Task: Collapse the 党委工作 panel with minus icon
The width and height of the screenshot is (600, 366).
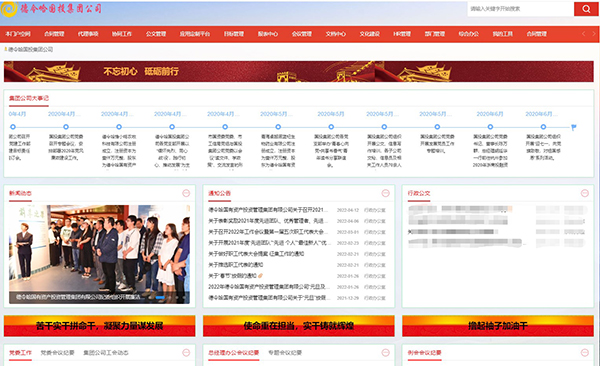Action: click(x=186, y=353)
